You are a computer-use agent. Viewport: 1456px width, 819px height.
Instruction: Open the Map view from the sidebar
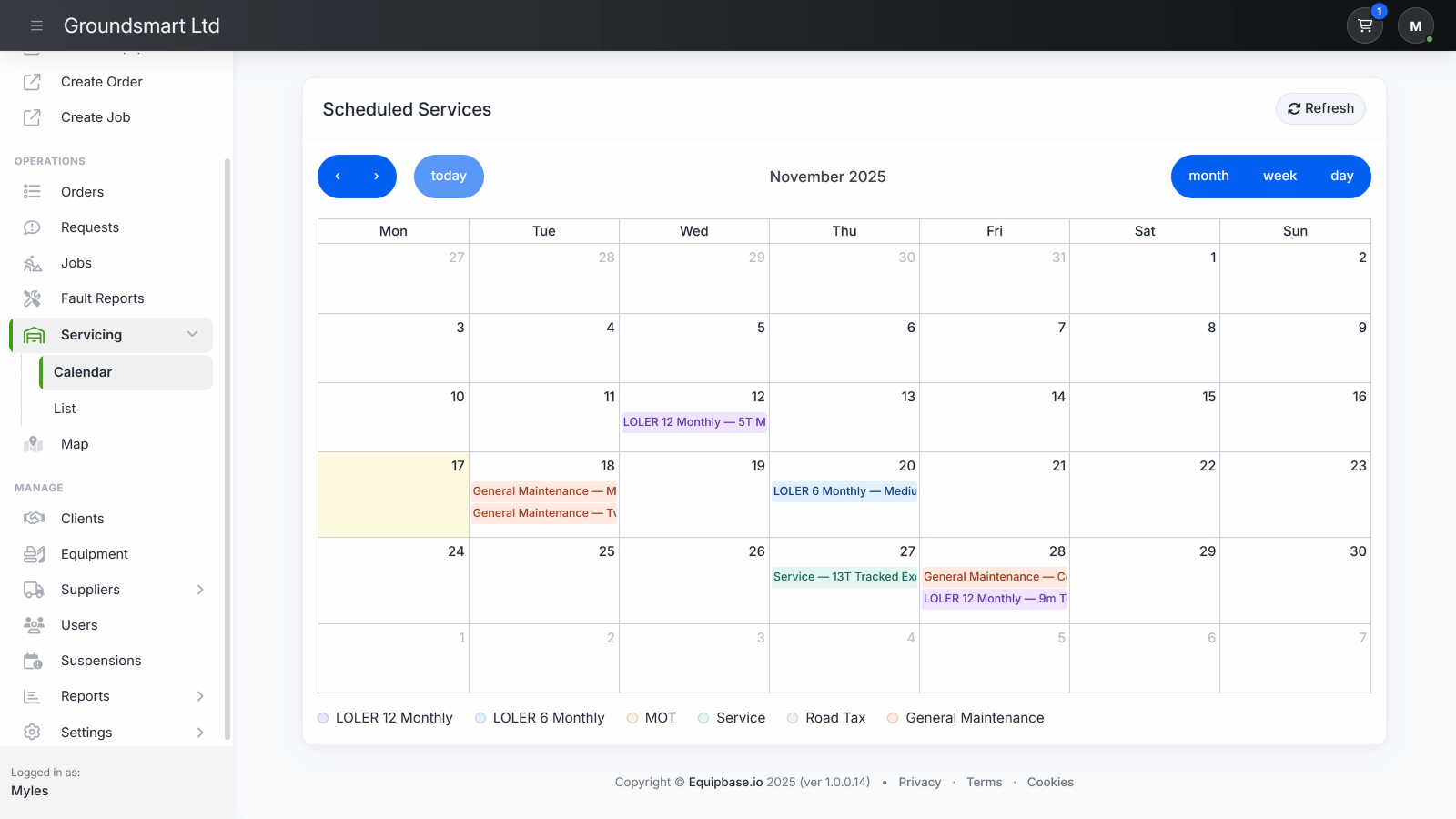click(32, 444)
